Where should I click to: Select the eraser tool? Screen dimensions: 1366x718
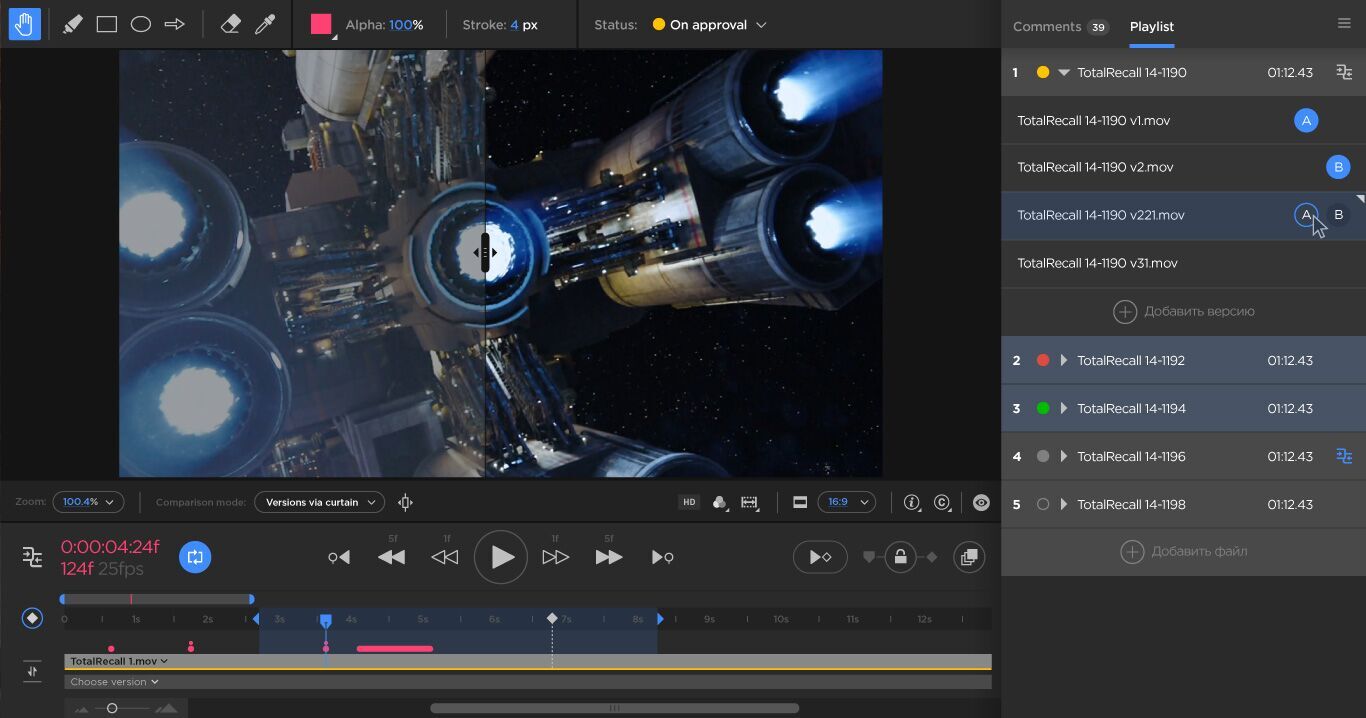pos(231,25)
